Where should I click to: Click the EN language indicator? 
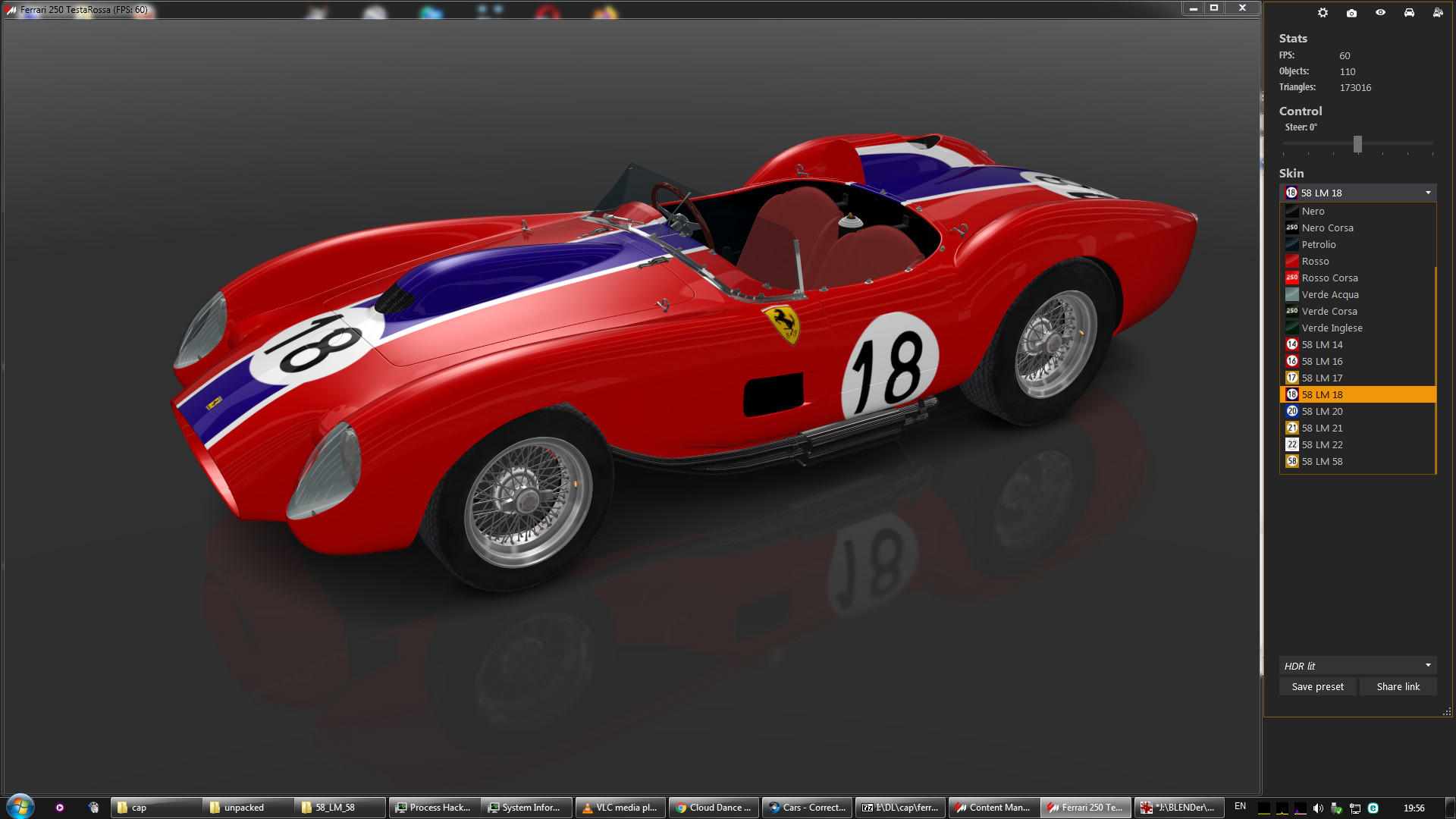click(x=1240, y=807)
